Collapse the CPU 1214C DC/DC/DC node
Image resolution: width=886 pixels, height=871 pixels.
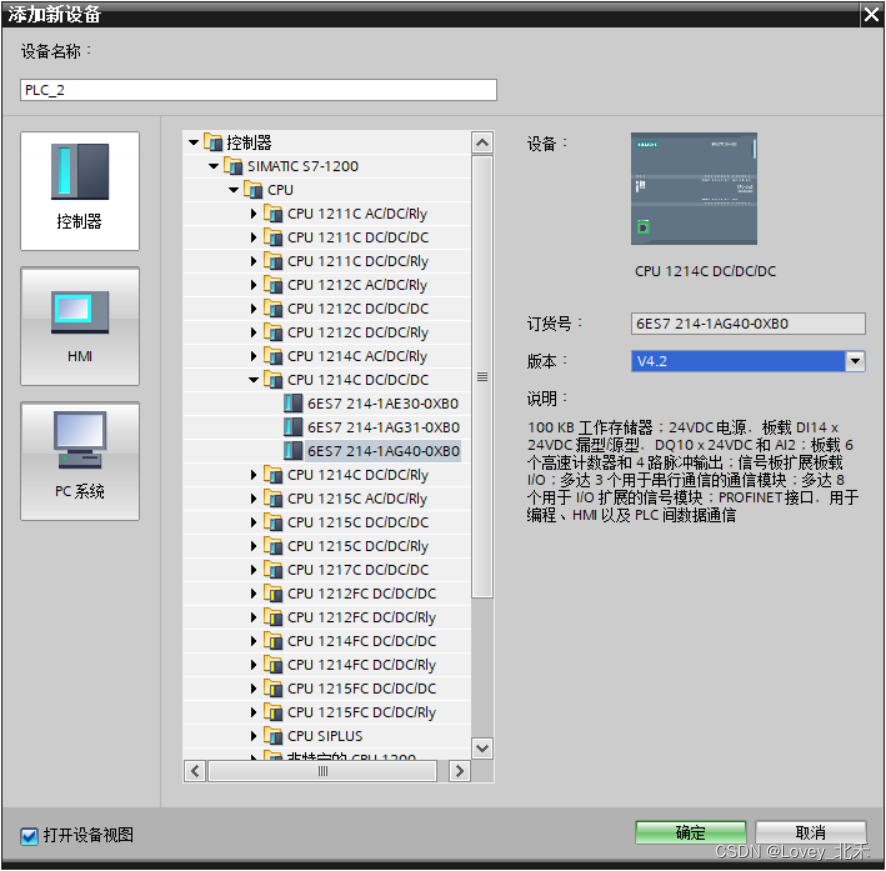point(254,380)
